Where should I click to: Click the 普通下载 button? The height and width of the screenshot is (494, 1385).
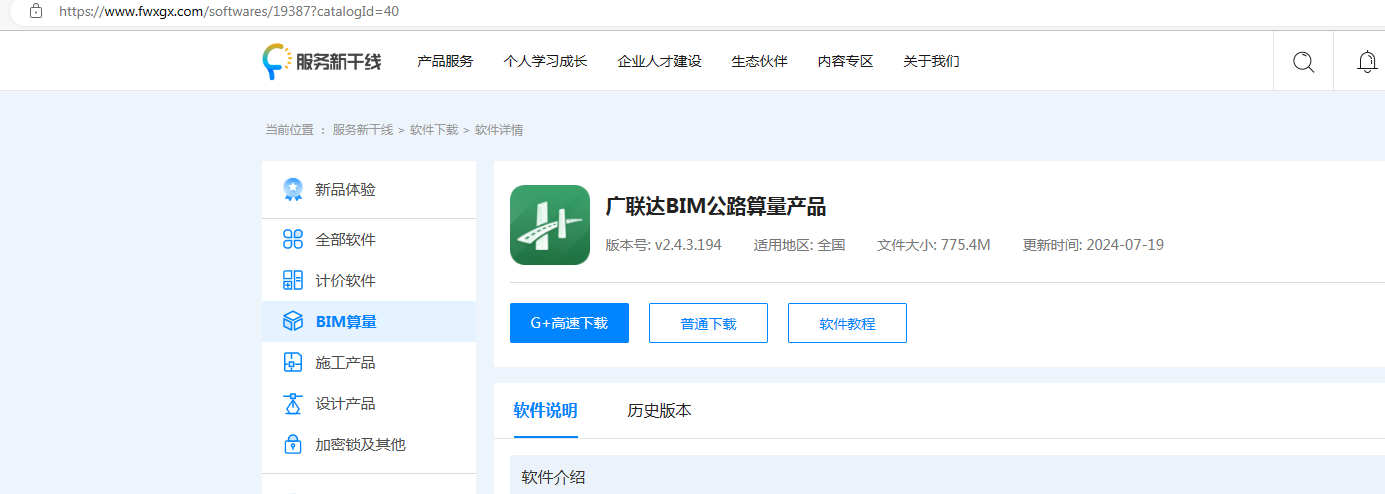(708, 323)
